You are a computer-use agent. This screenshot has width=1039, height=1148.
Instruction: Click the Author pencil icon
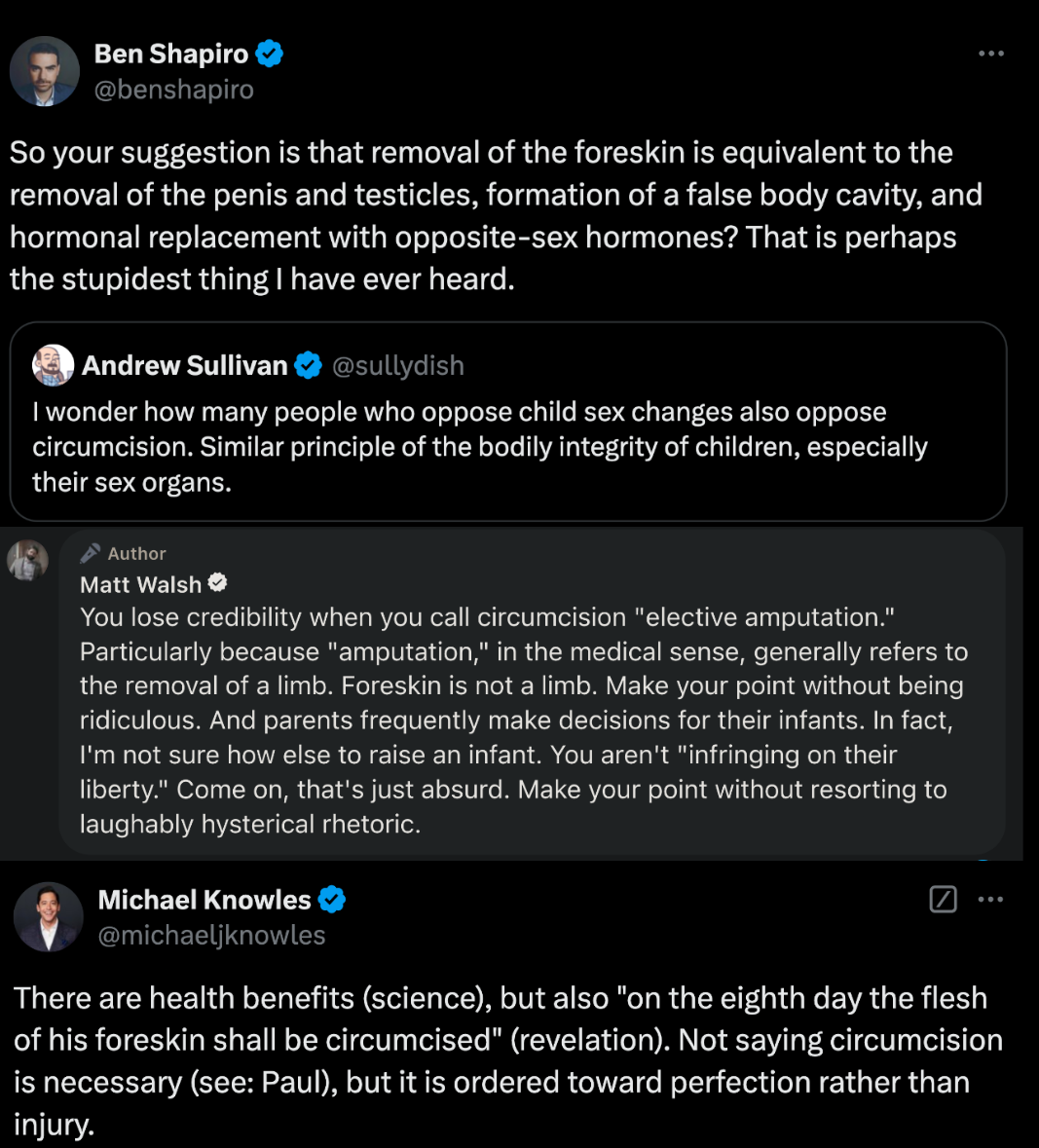pos(90,553)
